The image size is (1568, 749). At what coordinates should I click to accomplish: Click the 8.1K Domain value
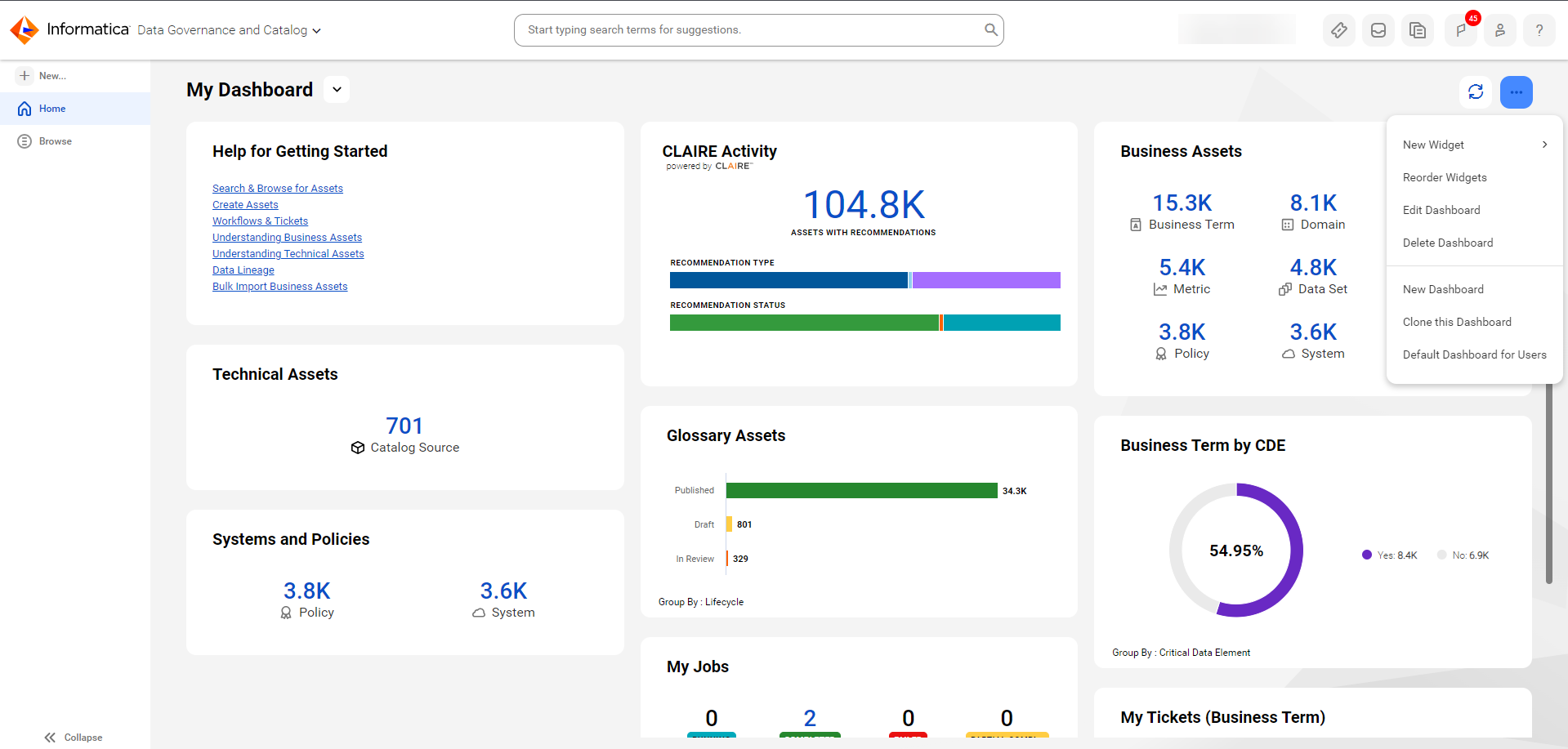1313,203
